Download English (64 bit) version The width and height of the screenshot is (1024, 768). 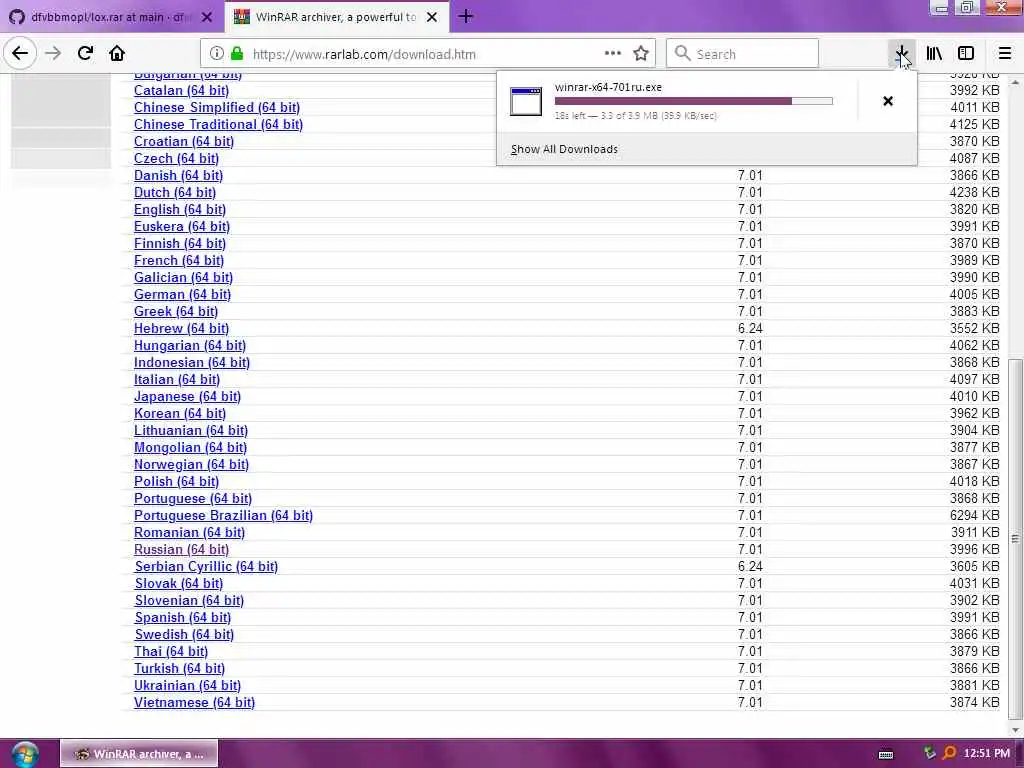[x=180, y=209]
